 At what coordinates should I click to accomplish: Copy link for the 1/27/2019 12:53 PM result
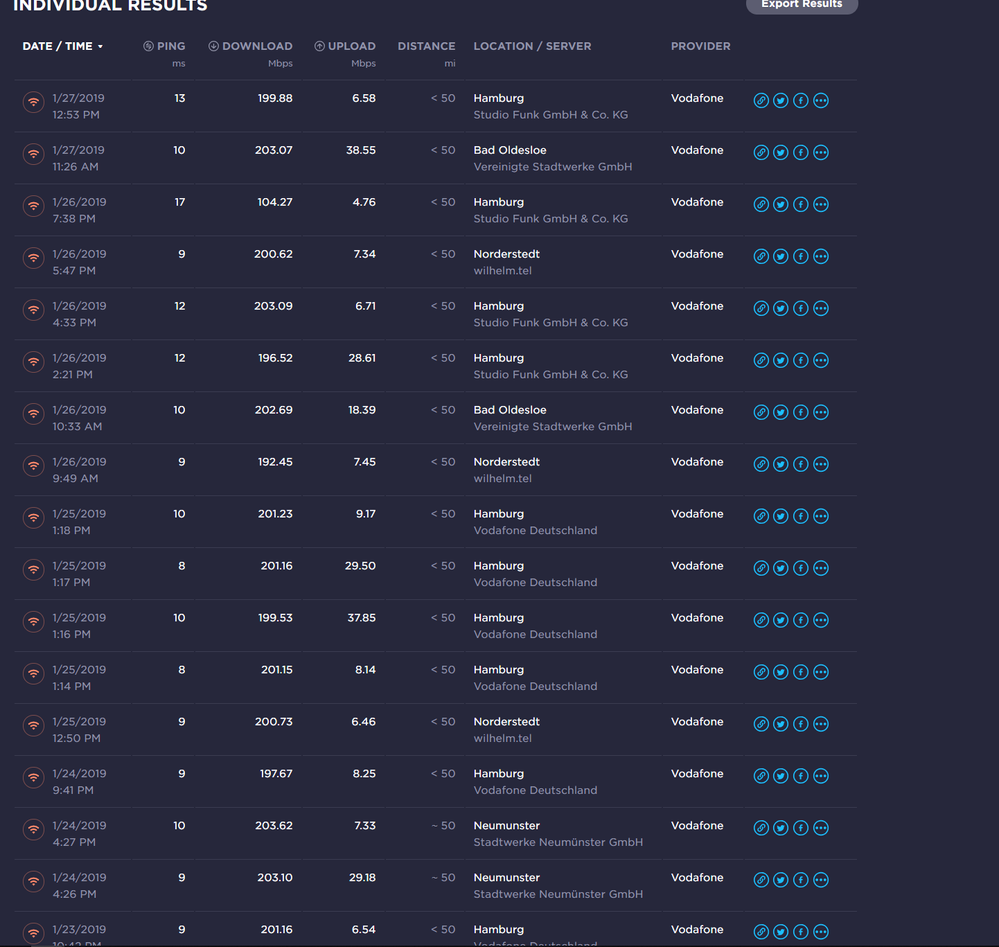(761, 101)
